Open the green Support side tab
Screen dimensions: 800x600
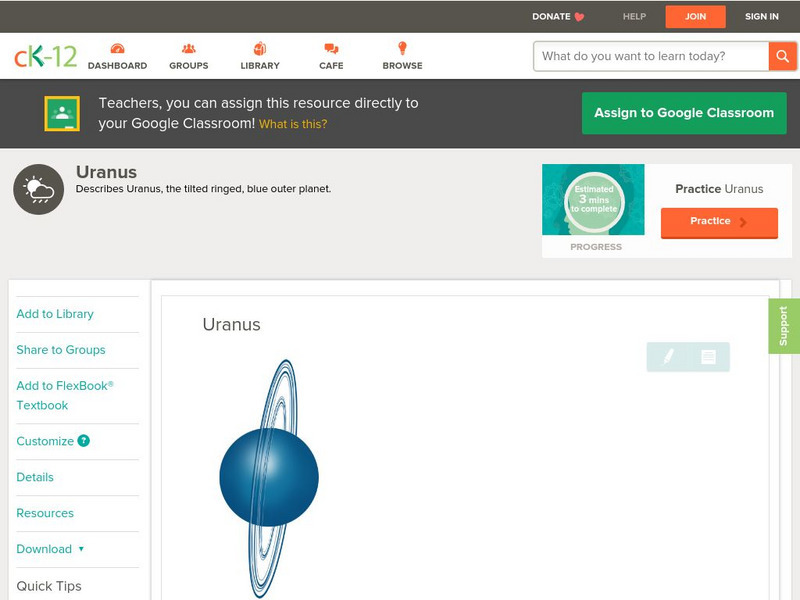click(784, 326)
